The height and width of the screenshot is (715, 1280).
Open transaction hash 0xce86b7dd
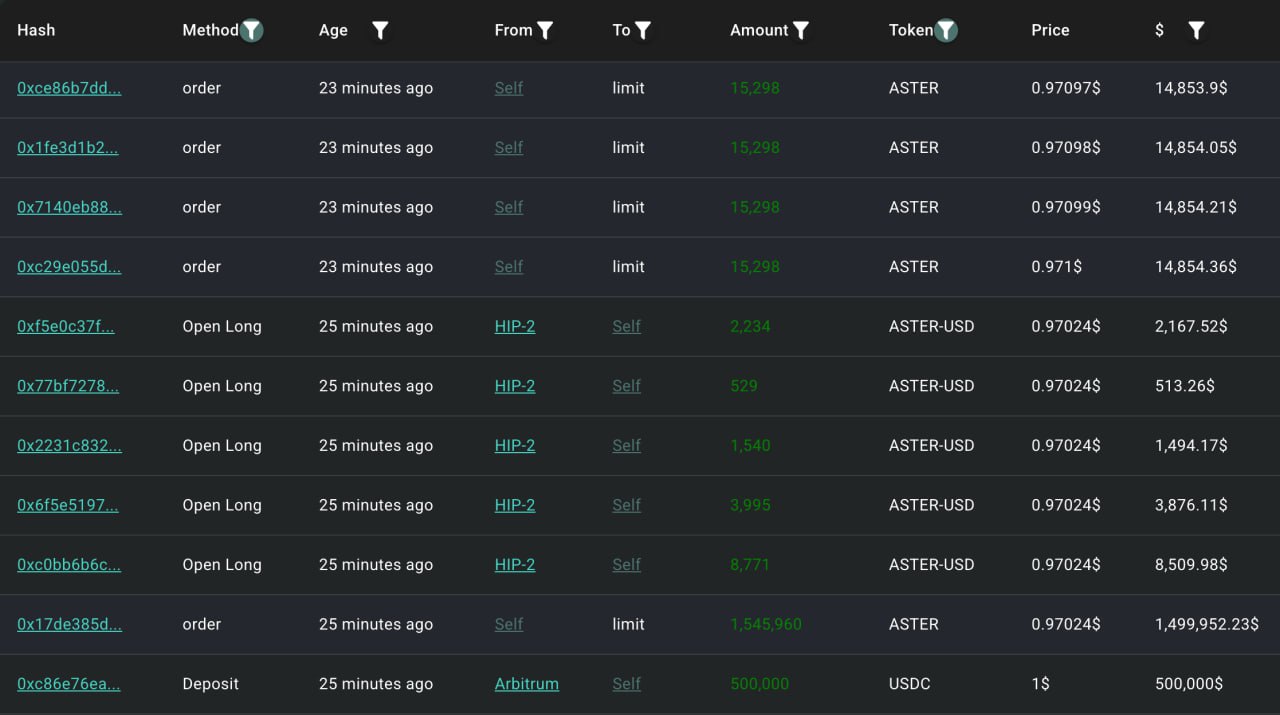coord(69,88)
